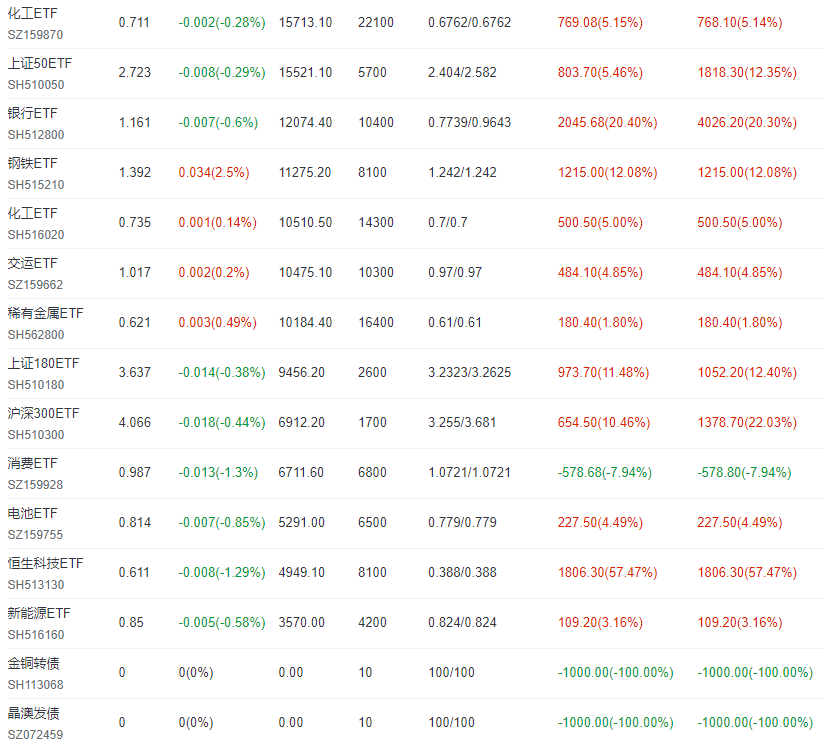Click code SZ072459

pyautogui.click(x=35, y=734)
